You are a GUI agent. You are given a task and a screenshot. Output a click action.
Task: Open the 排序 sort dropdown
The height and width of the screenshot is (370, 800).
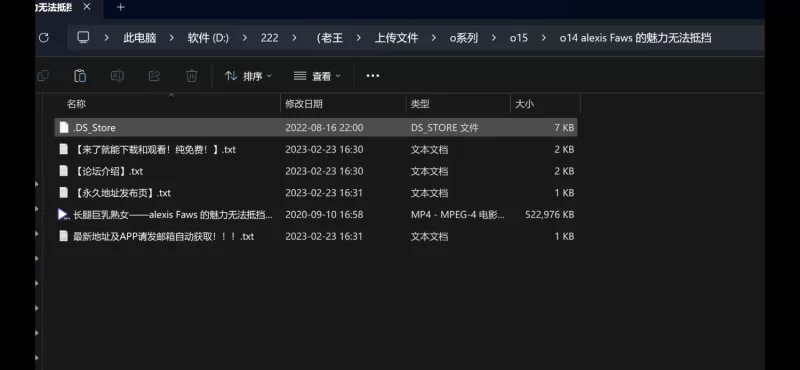[x=248, y=76]
